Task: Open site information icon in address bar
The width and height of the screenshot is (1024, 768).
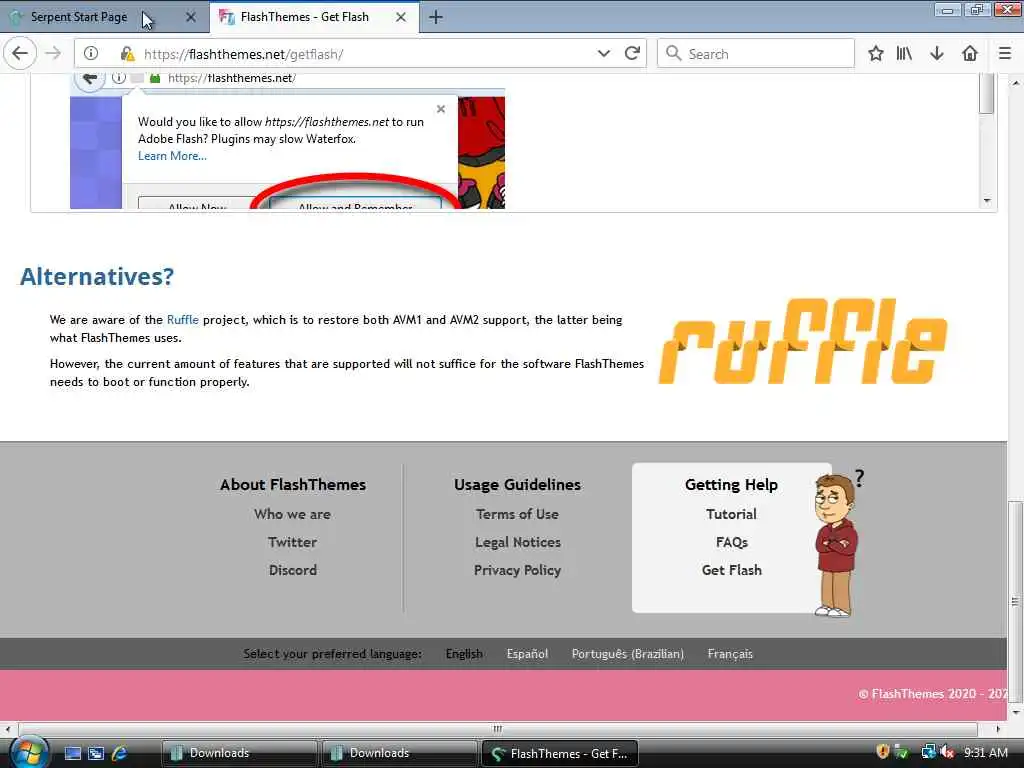Action: (91, 54)
